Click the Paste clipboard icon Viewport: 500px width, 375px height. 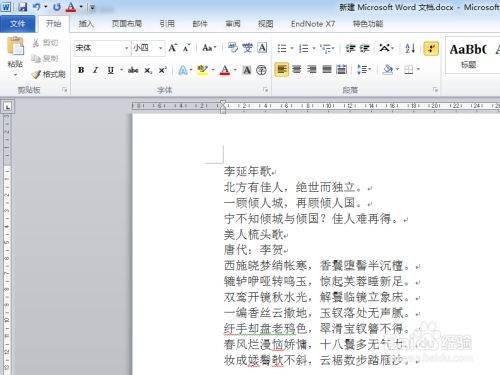coord(15,46)
